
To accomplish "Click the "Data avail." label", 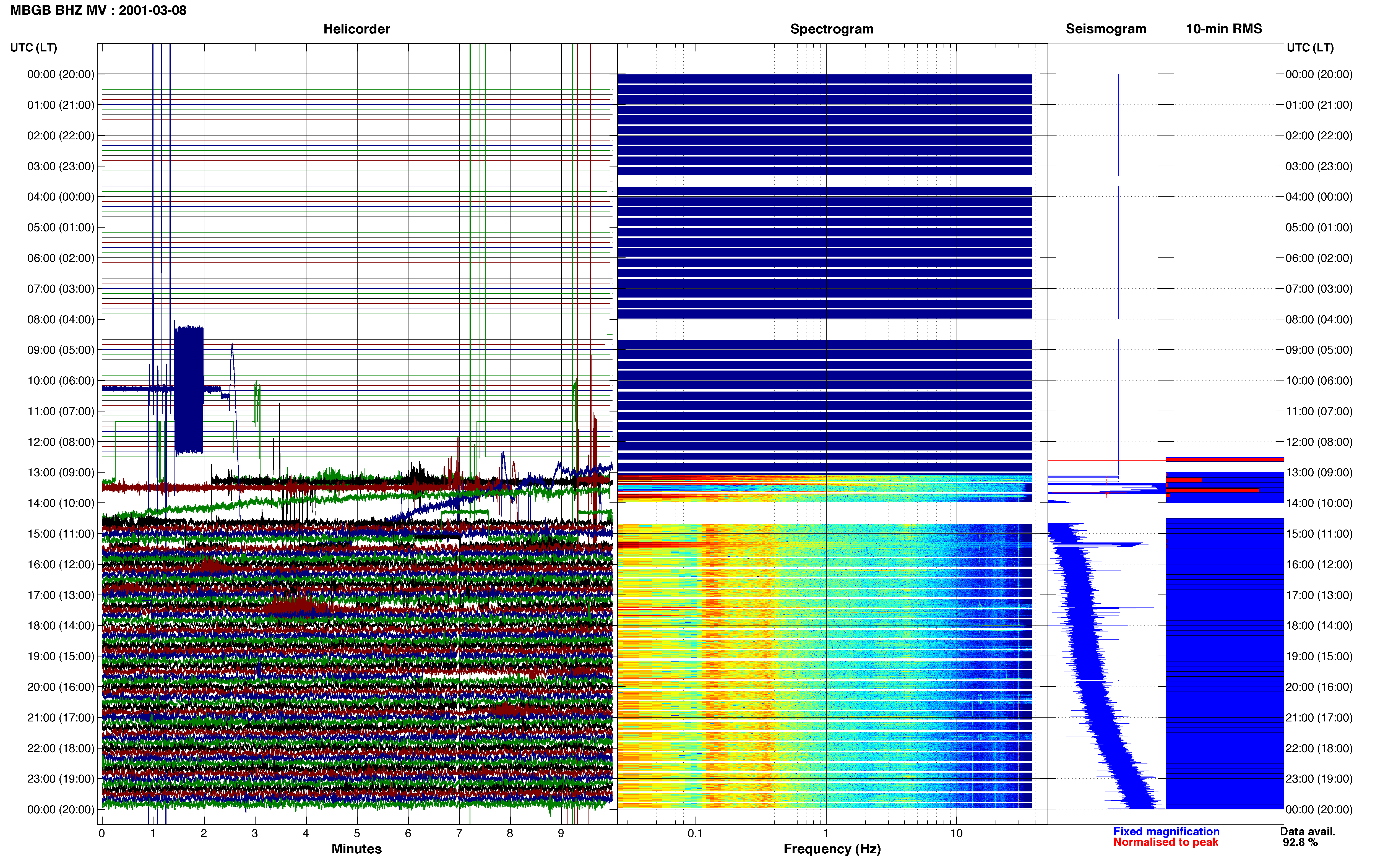I will [x=1308, y=831].
